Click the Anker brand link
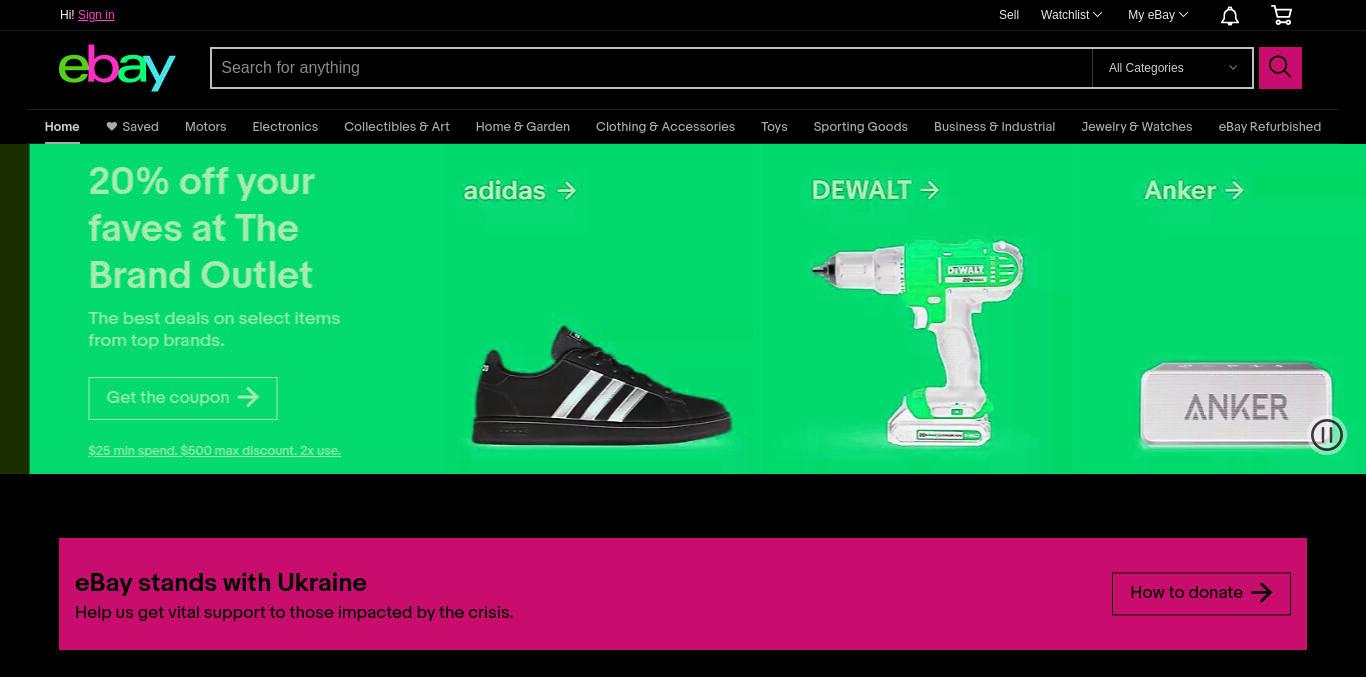 point(1194,190)
